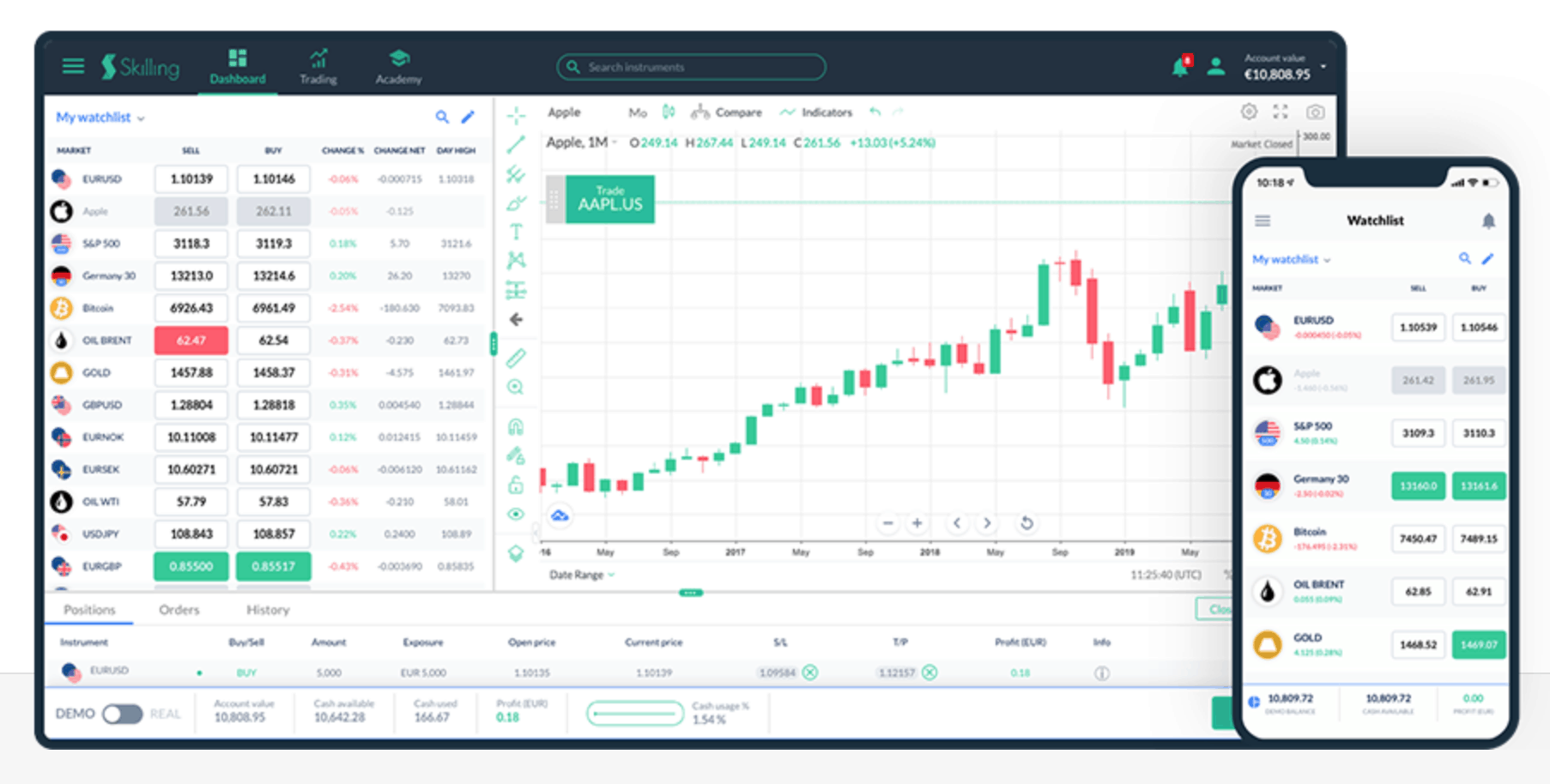Select the crosshair cursor tool
The image size is (1550, 784).
[516, 115]
